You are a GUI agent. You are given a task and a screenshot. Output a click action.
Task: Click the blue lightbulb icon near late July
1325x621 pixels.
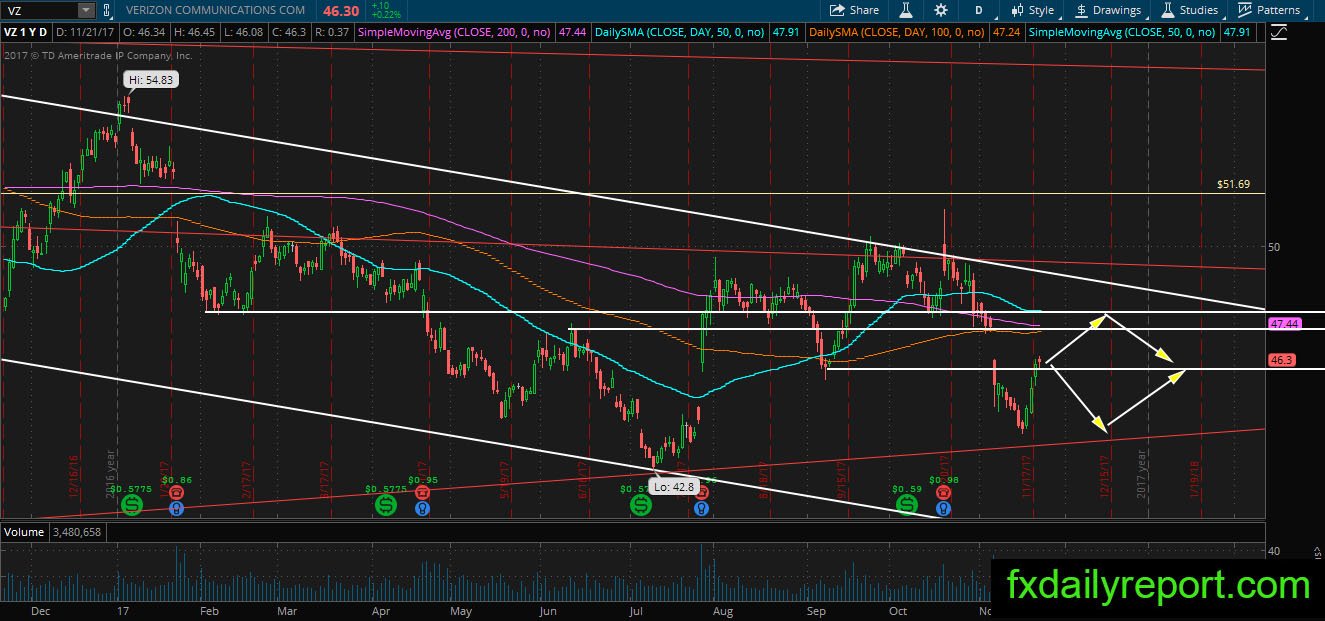click(702, 508)
